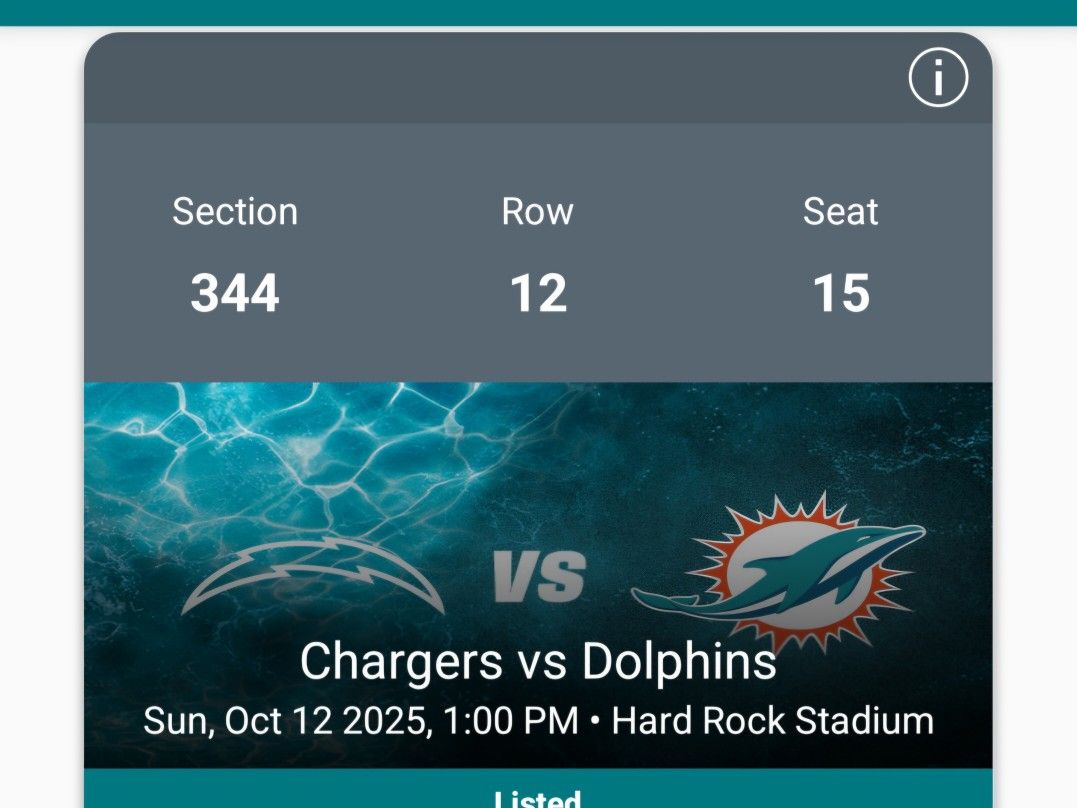Tap the VS graphic between logos
The height and width of the screenshot is (808, 1077).
point(539,578)
